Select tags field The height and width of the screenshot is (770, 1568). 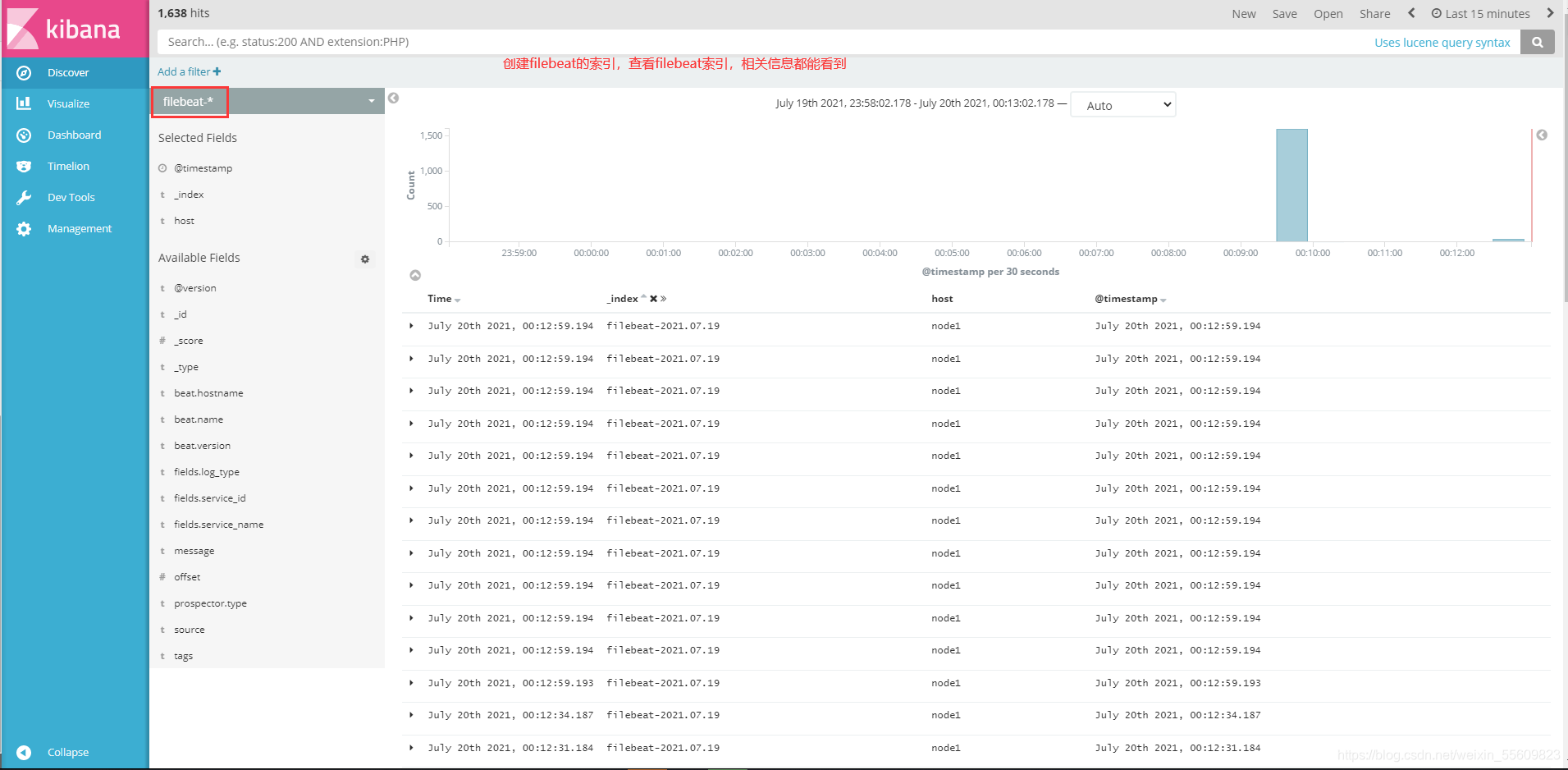click(x=183, y=656)
